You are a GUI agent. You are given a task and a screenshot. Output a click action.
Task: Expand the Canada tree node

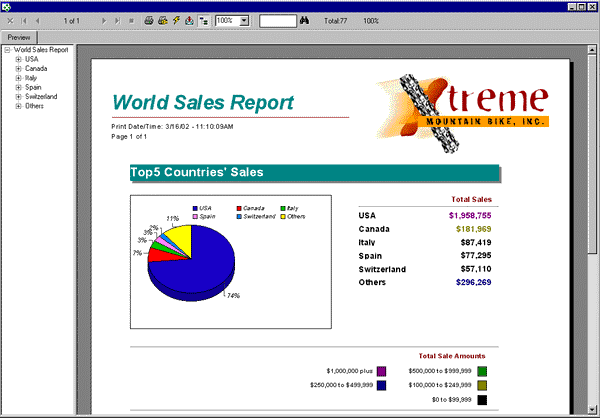(18, 68)
